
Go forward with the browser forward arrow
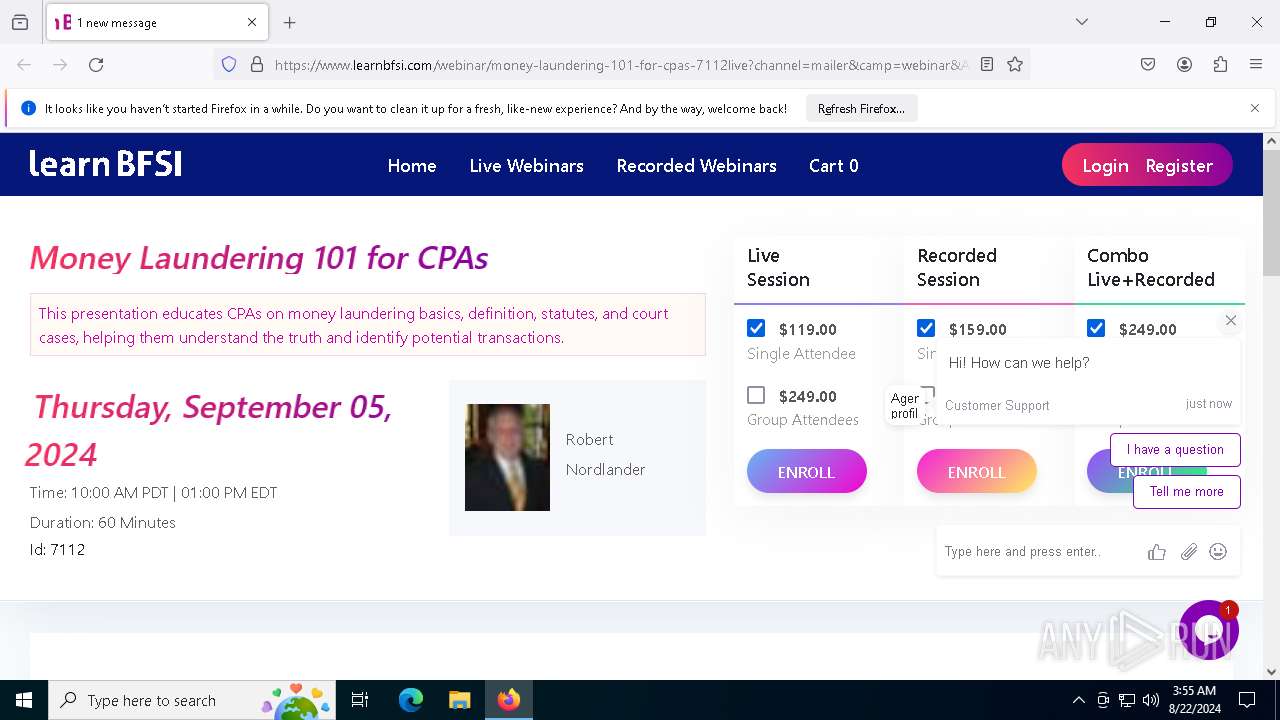coord(60,65)
